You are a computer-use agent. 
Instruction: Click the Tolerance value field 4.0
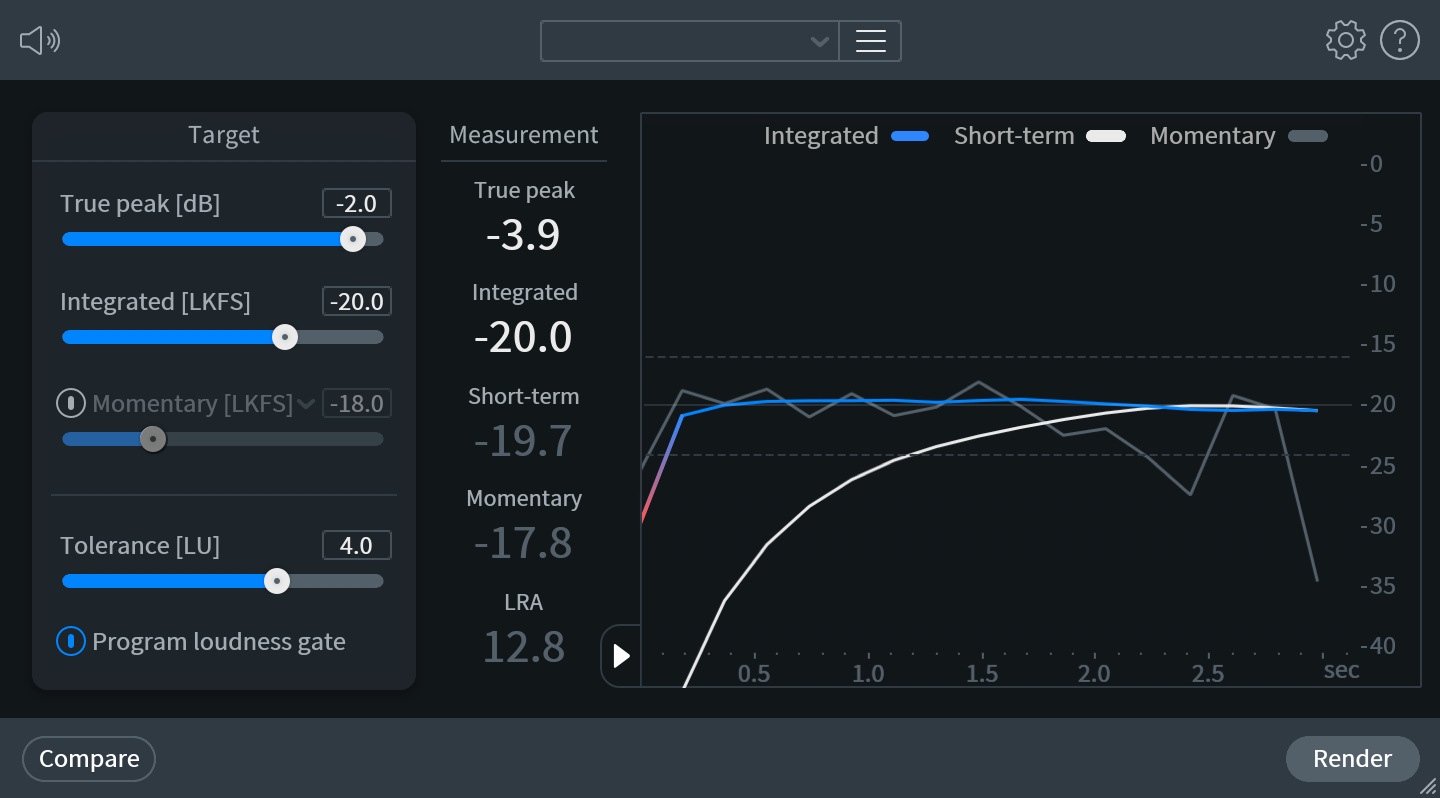point(356,546)
